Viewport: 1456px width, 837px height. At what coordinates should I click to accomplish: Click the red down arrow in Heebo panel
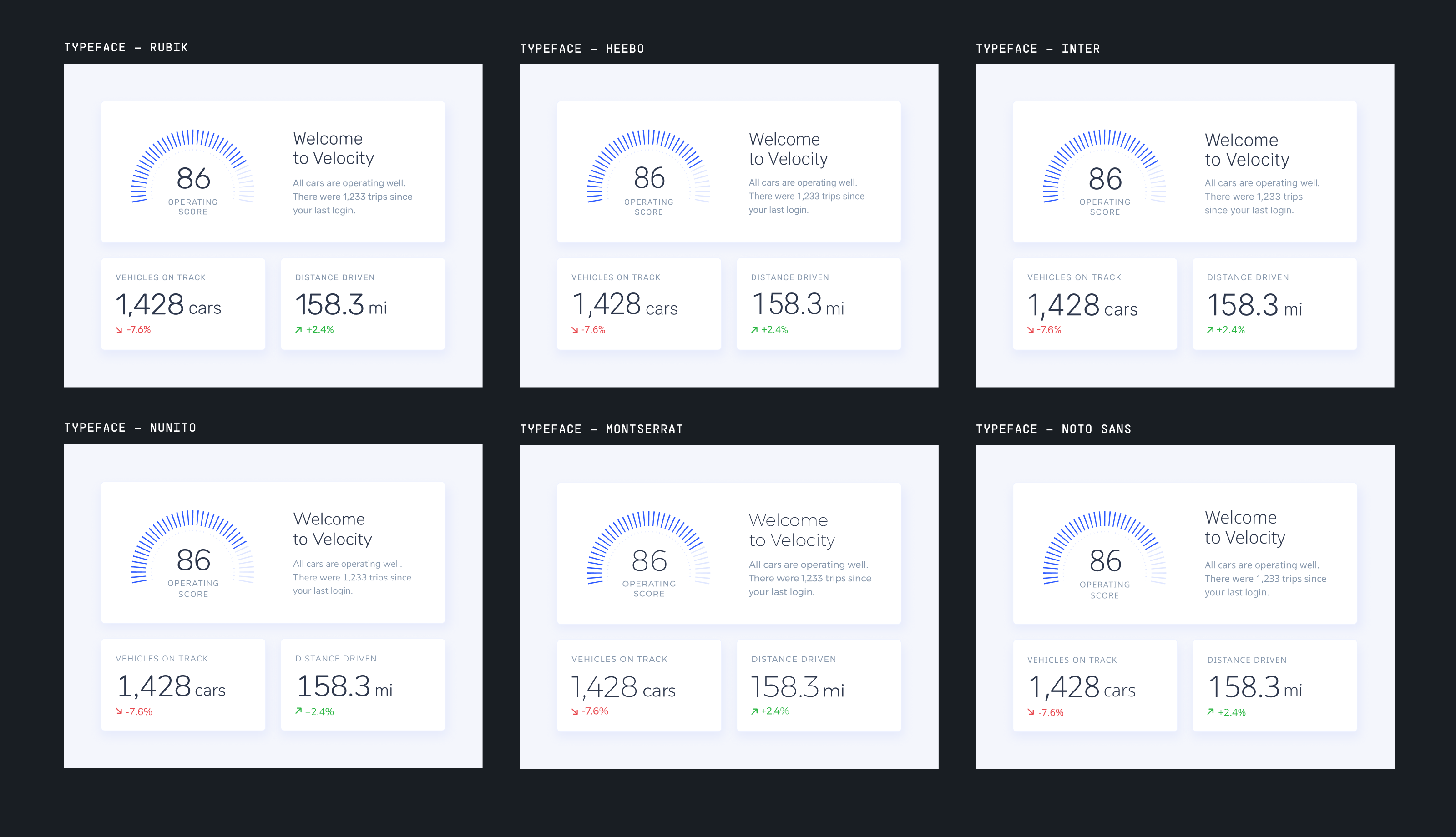(575, 330)
